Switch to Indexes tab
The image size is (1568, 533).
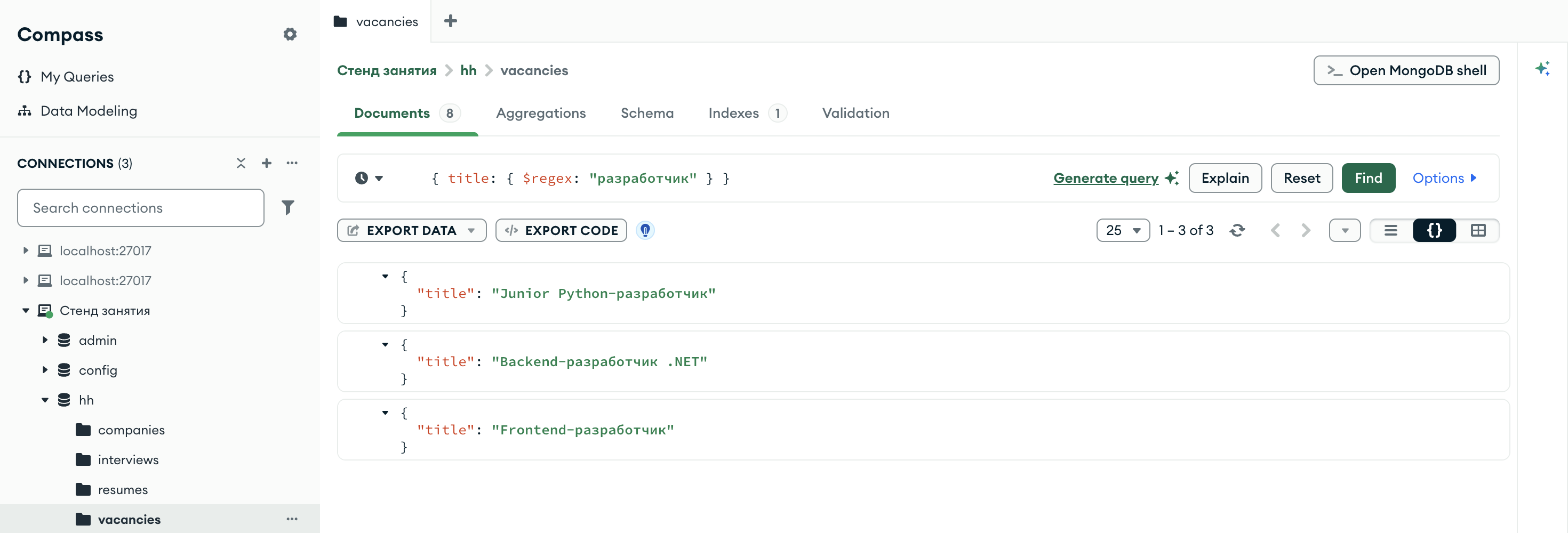pos(748,113)
